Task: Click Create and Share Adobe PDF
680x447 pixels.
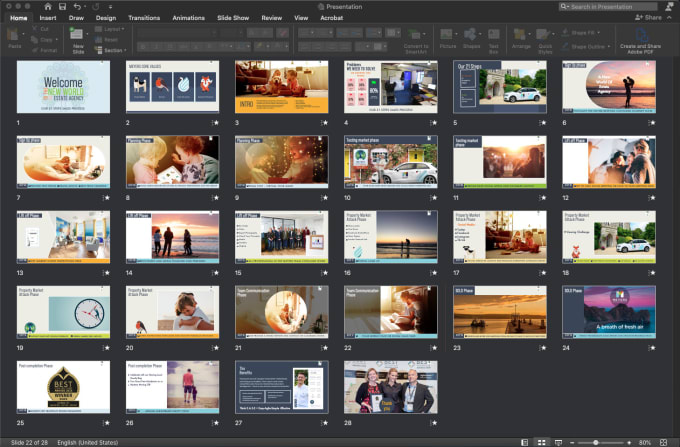Action: (x=640, y=41)
